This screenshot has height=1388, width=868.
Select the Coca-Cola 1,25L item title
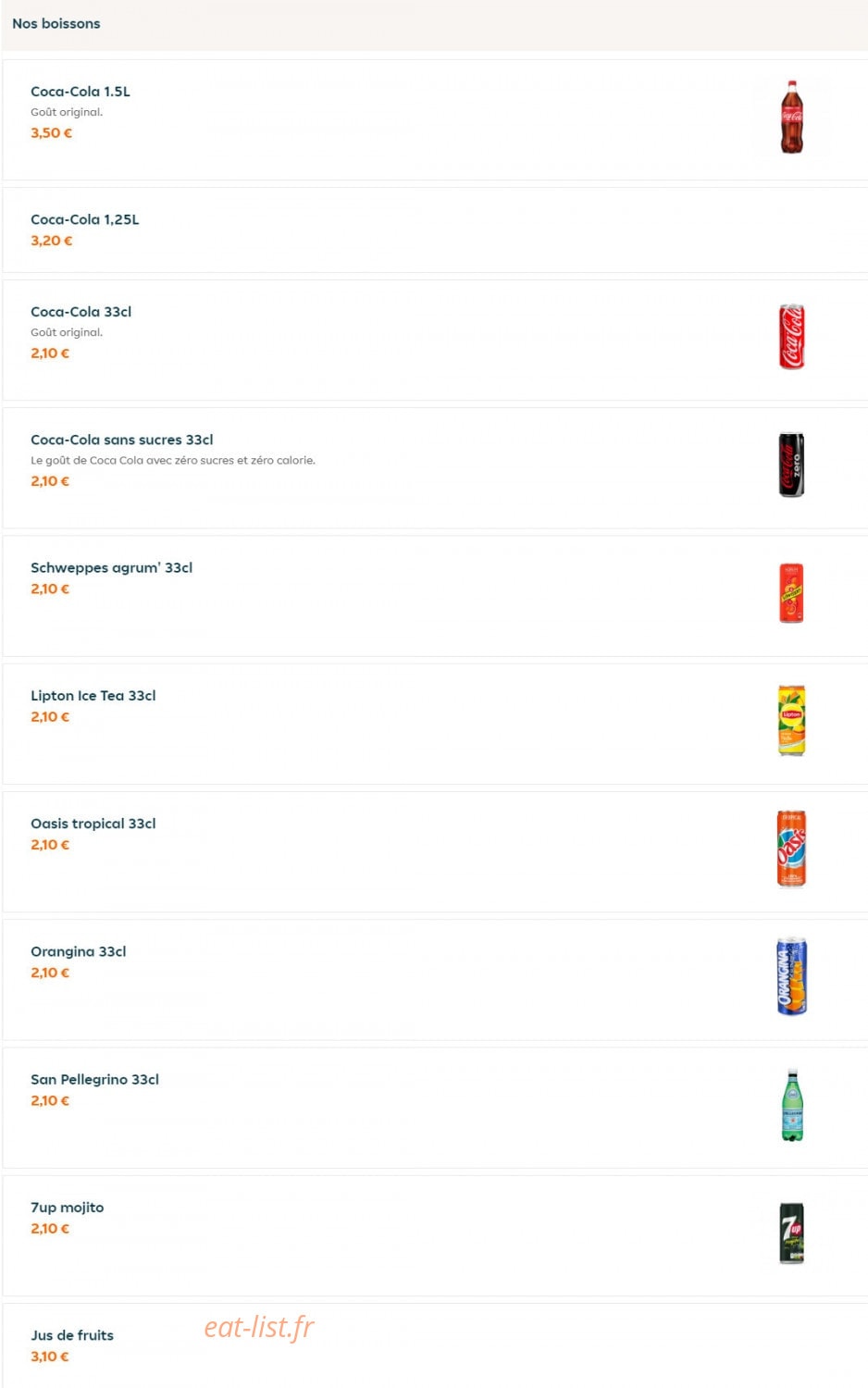pyautogui.click(x=85, y=219)
